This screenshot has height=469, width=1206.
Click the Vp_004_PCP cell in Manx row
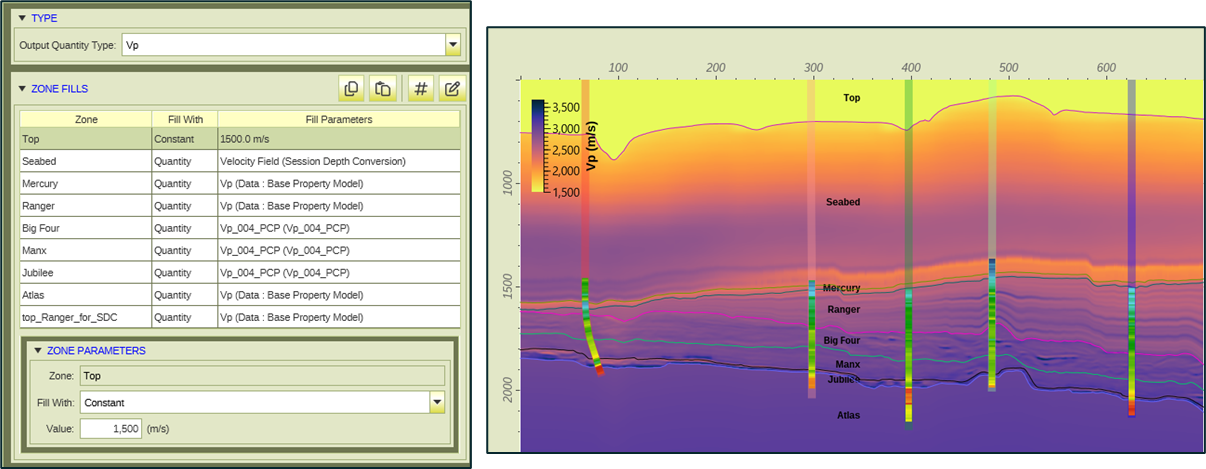(x=339, y=250)
